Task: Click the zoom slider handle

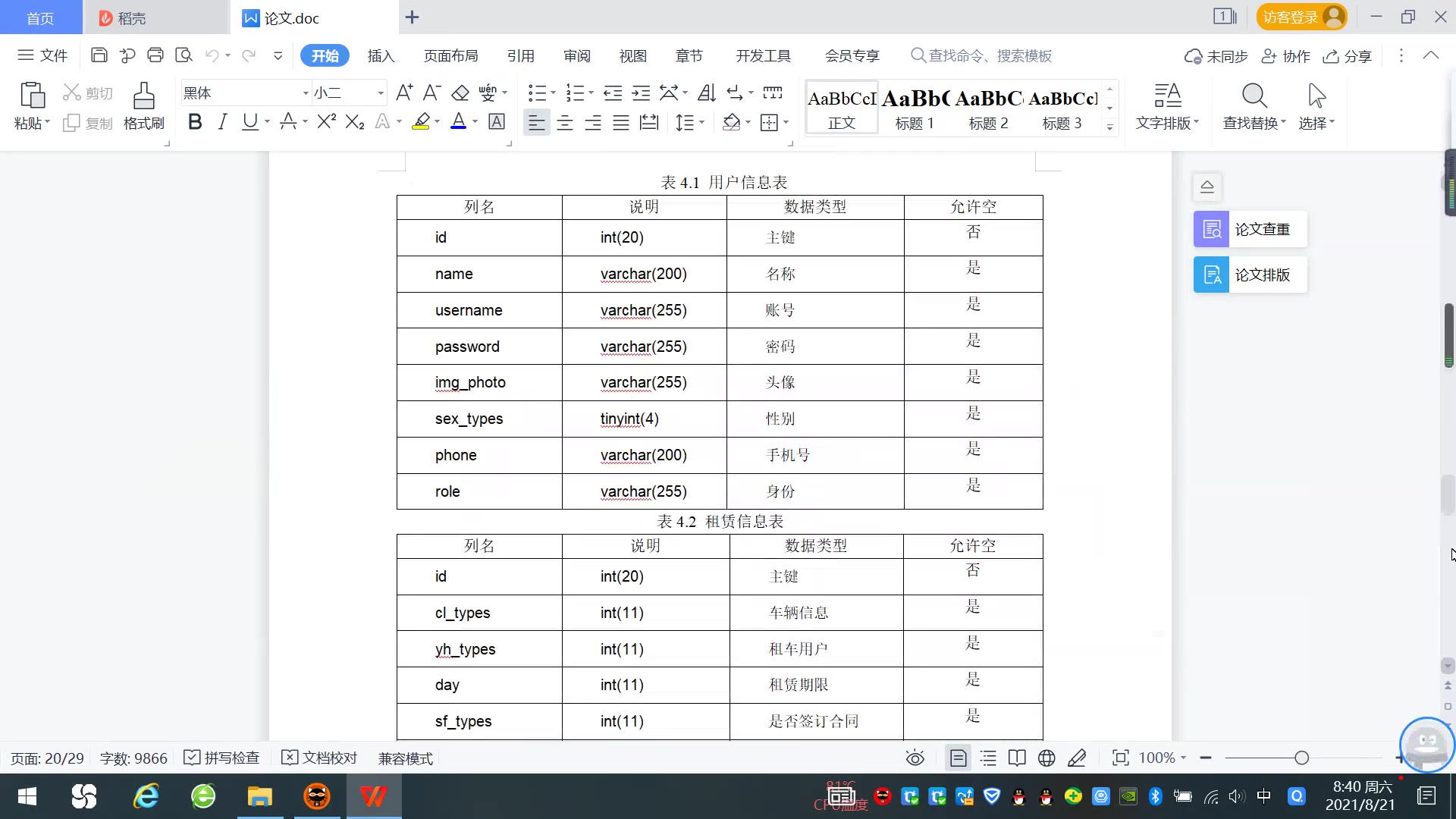Action: coord(1301,758)
